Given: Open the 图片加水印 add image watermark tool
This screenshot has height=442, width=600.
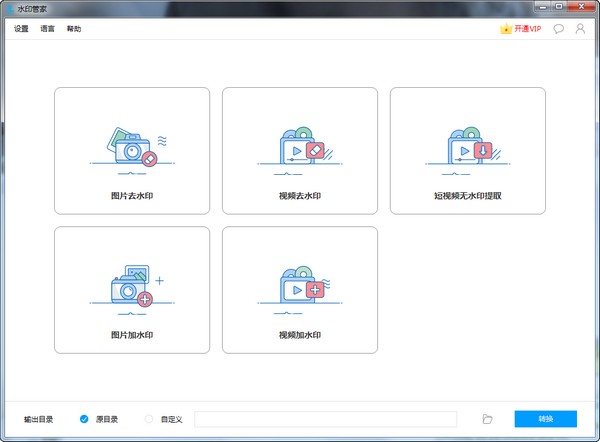Looking at the screenshot, I should [132, 288].
